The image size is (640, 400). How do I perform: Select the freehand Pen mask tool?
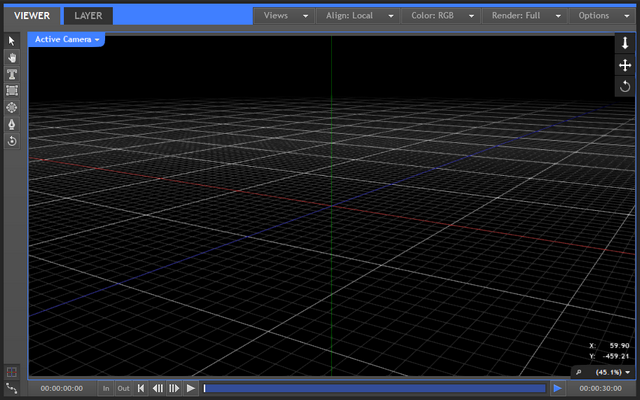(12, 124)
